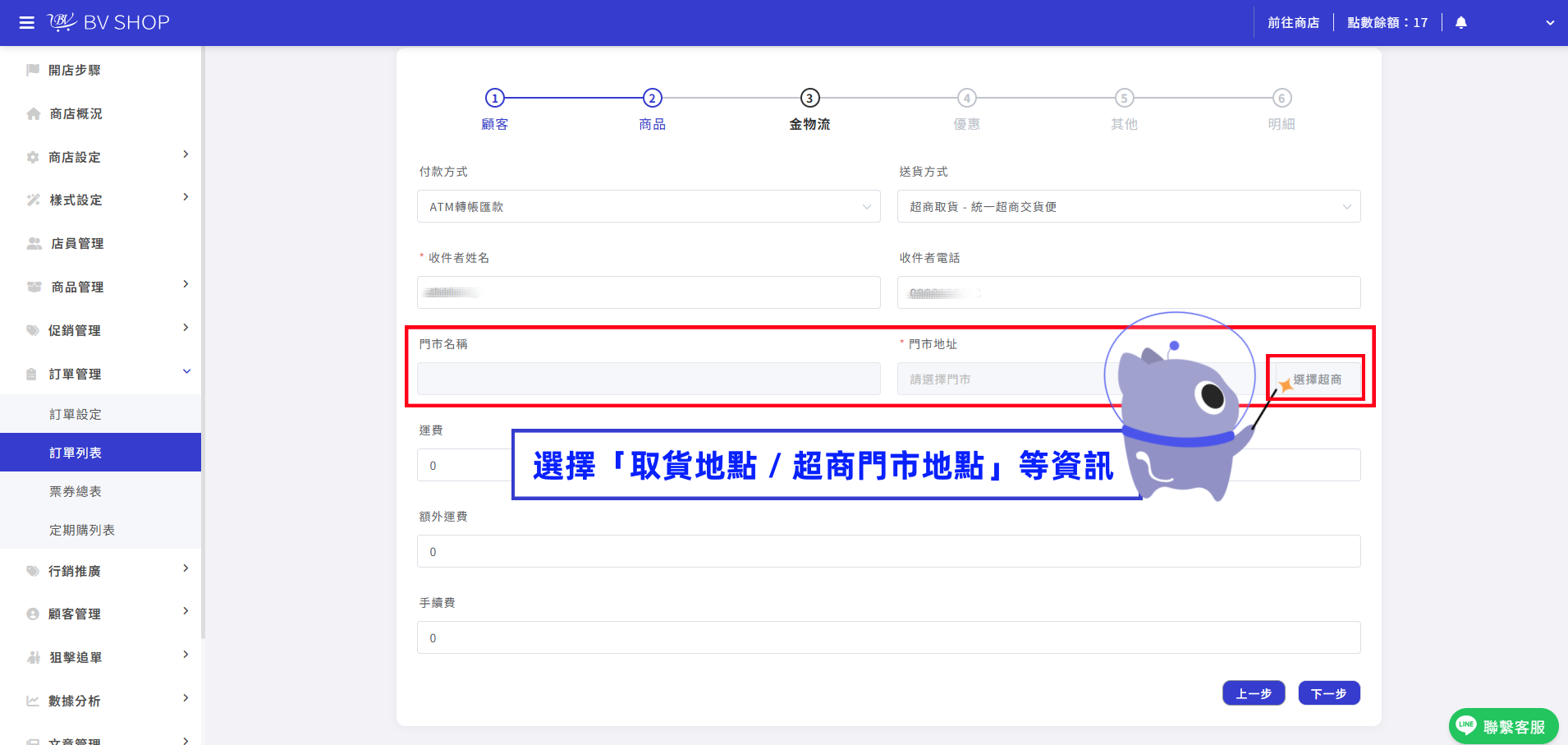Click the 上一步 button
The image size is (1568, 745).
point(1254,693)
